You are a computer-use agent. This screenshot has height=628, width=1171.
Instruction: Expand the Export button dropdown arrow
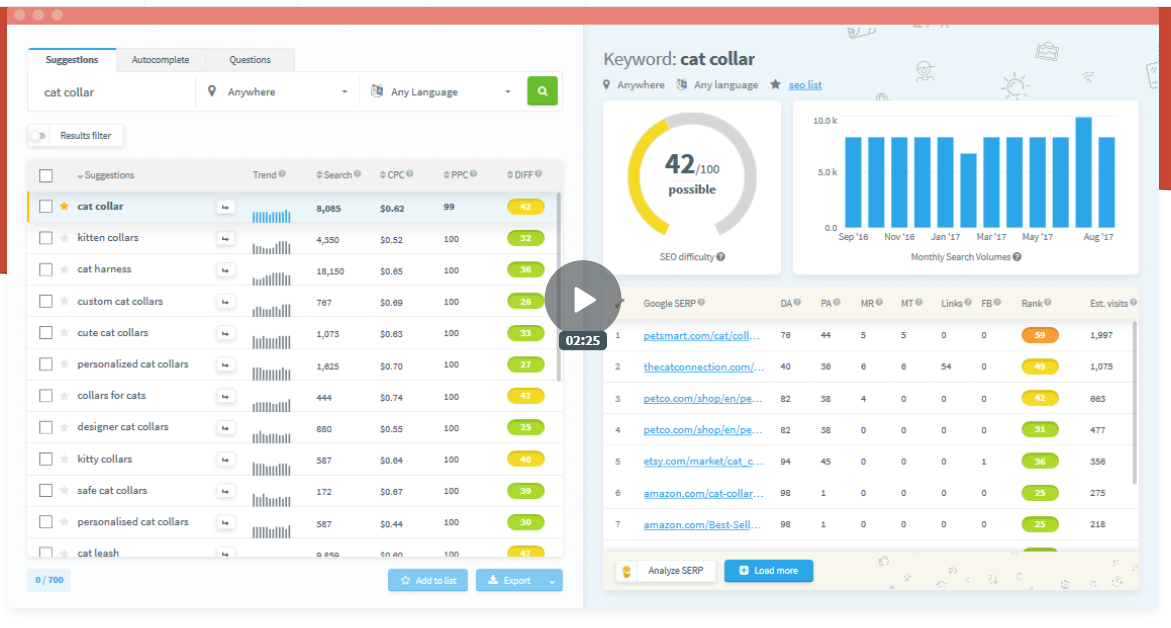pyautogui.click(x=553, y=580)
